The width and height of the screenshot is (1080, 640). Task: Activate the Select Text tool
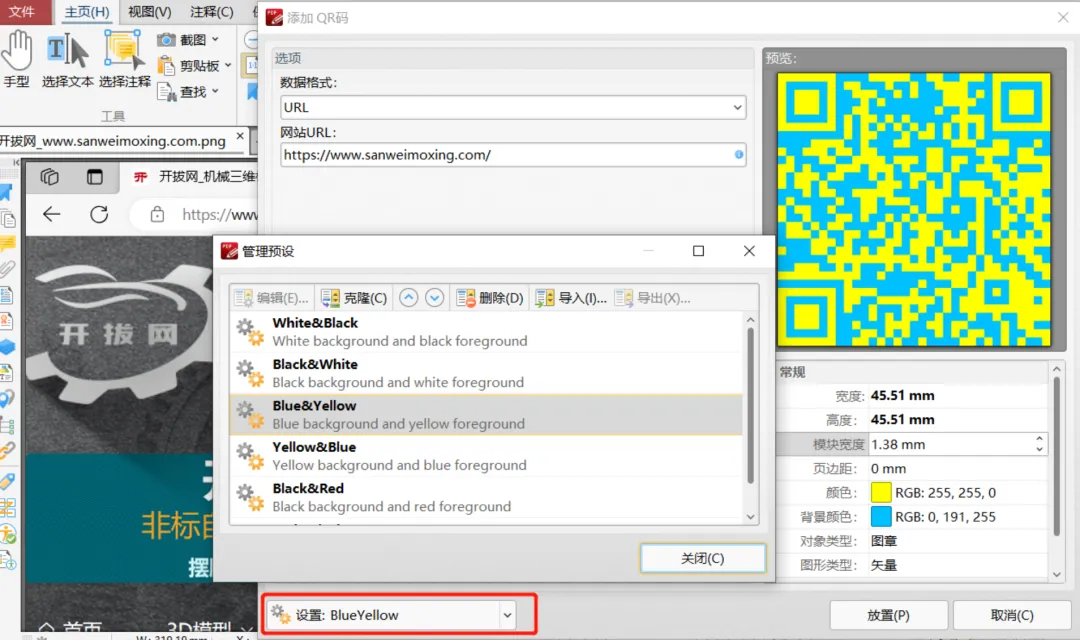click(68, 59)
